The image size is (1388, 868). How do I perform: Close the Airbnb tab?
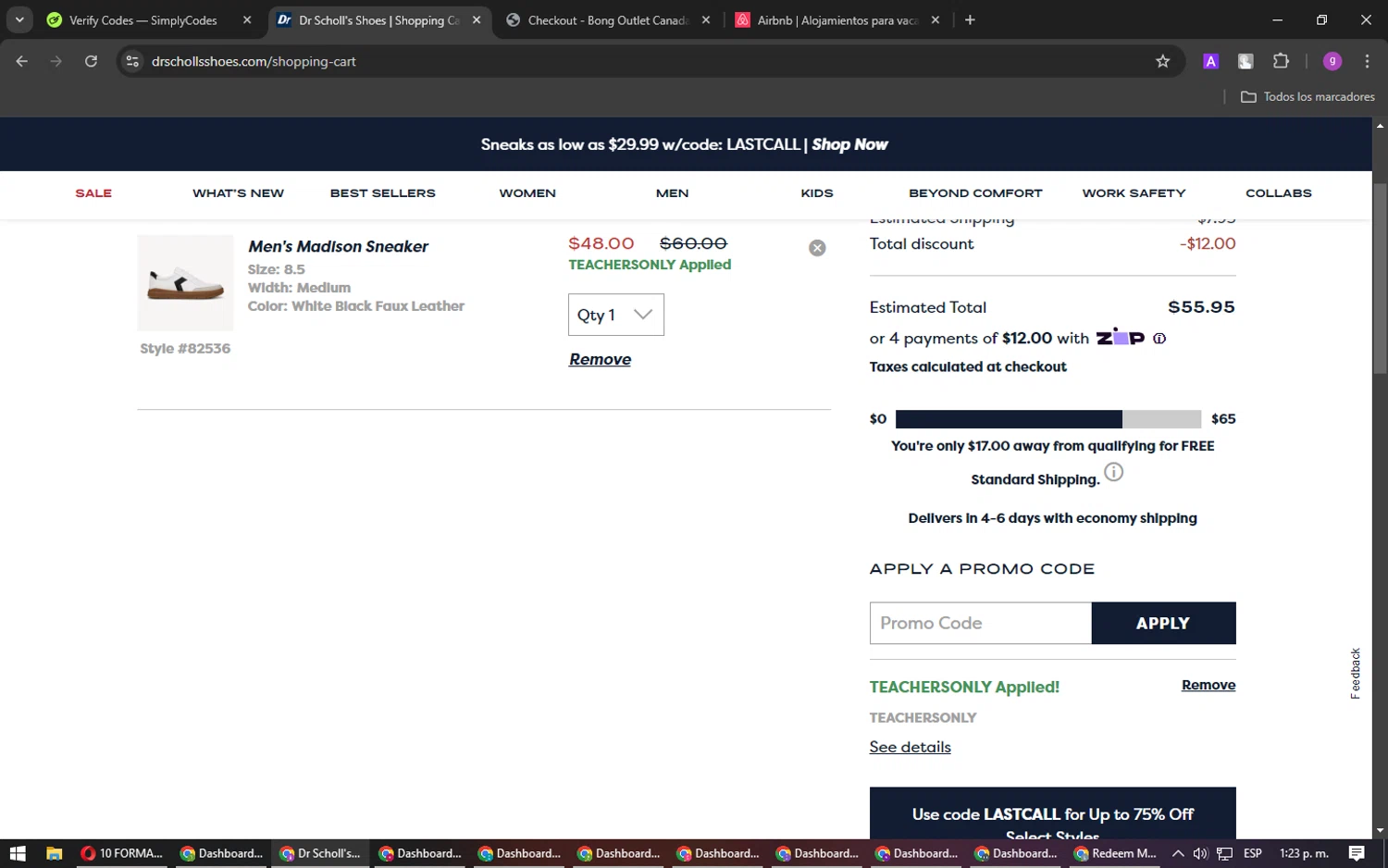point(936,19)
